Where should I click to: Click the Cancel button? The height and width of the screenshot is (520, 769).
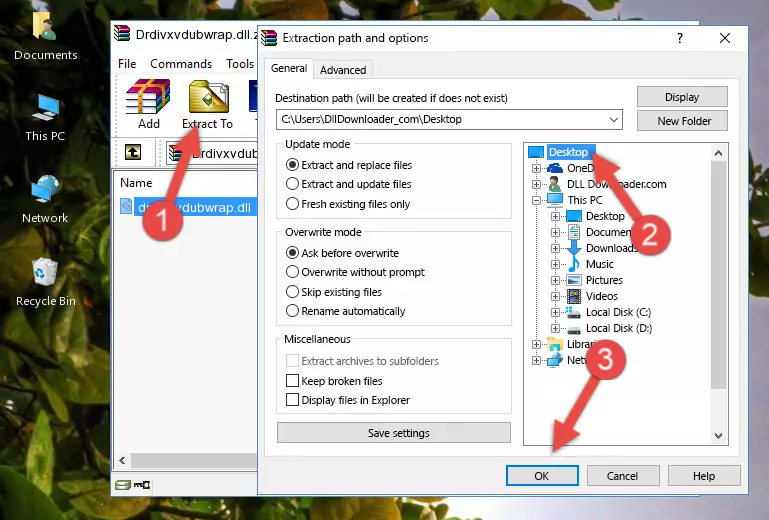622,476
